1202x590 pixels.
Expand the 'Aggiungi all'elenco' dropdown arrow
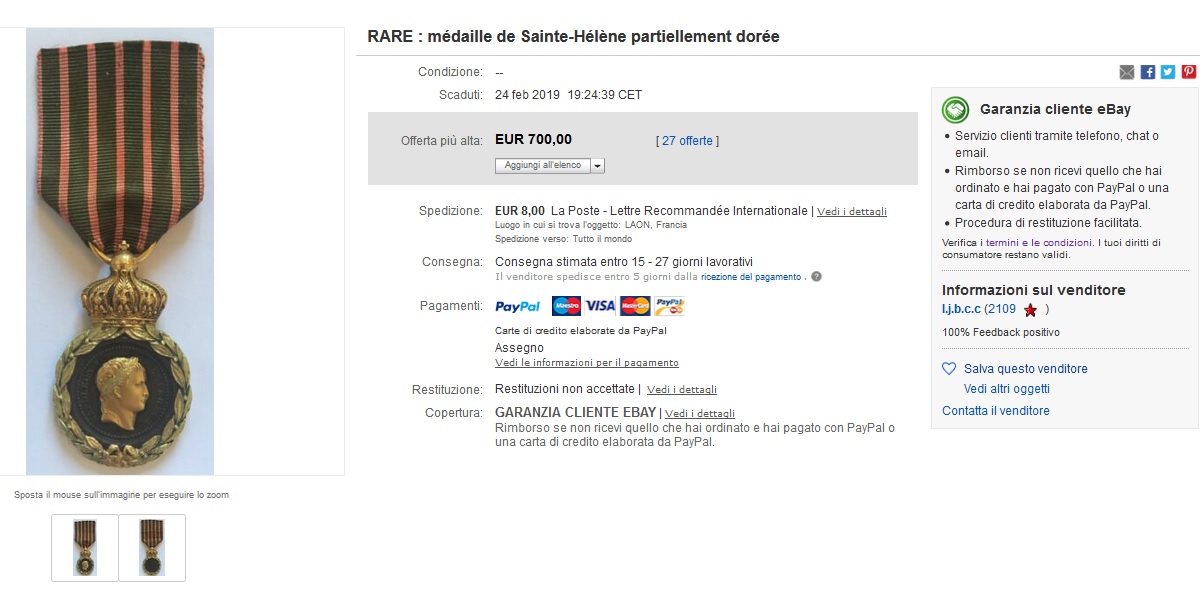(x=598, y=166)
